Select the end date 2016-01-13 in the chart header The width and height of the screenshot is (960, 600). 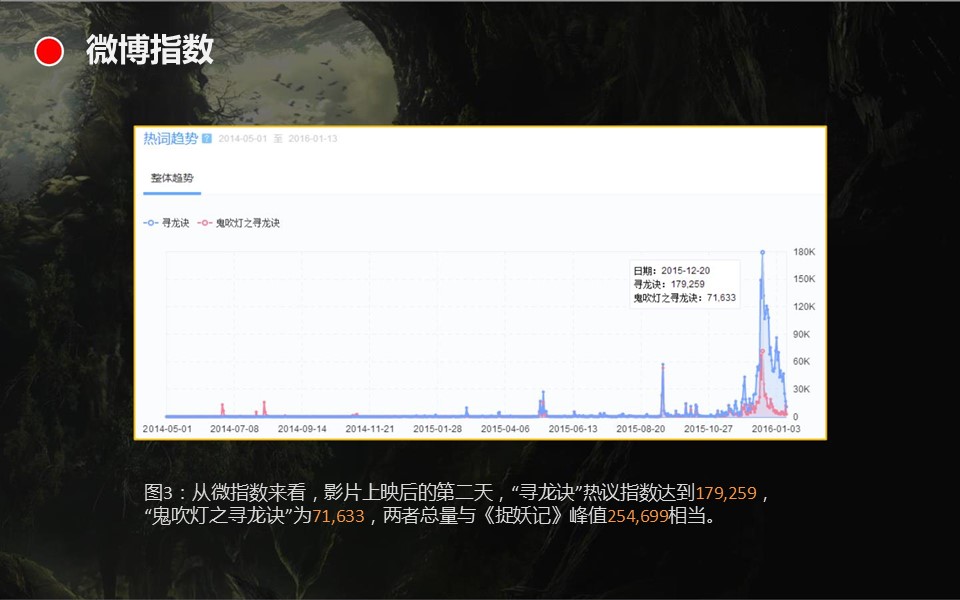pos(313,138)
